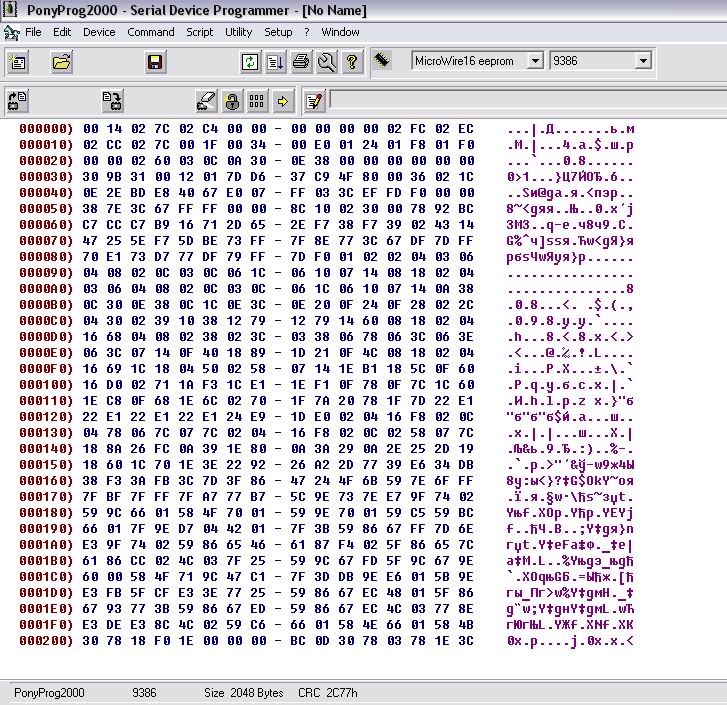Open the Device menu
727x705 pixels.
pos(99,32)
